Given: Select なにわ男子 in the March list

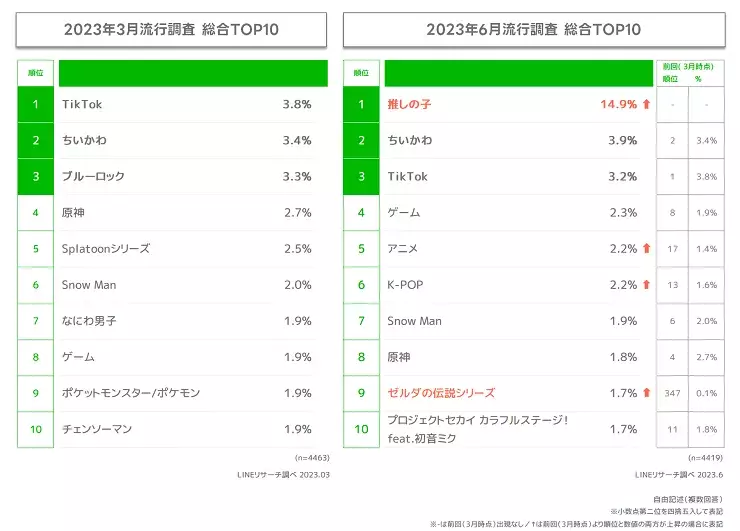Looking at the screenshot, I should (90, 321).
